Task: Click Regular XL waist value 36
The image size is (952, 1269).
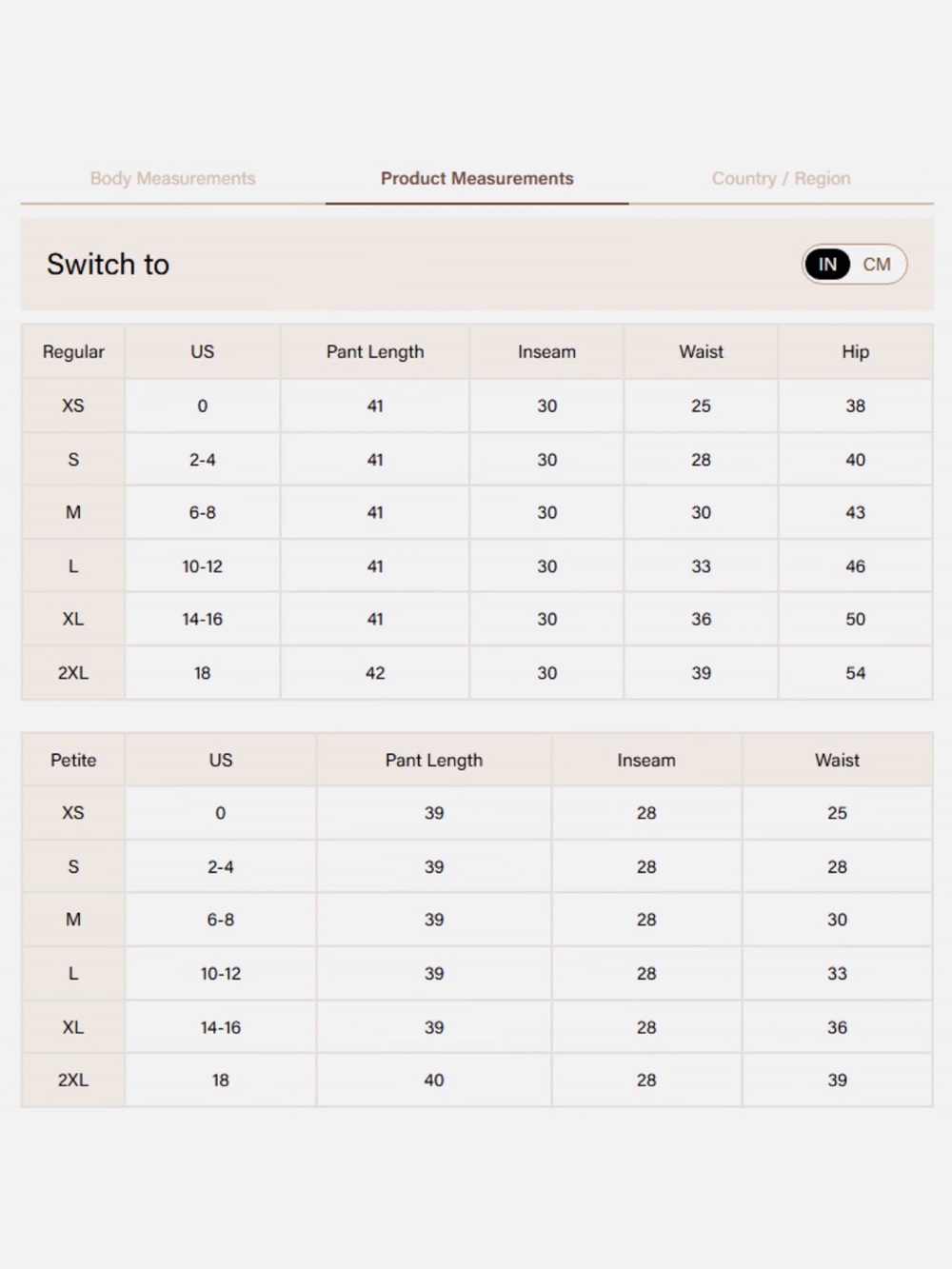Action: pyautogui.click(x=701, y=619)
